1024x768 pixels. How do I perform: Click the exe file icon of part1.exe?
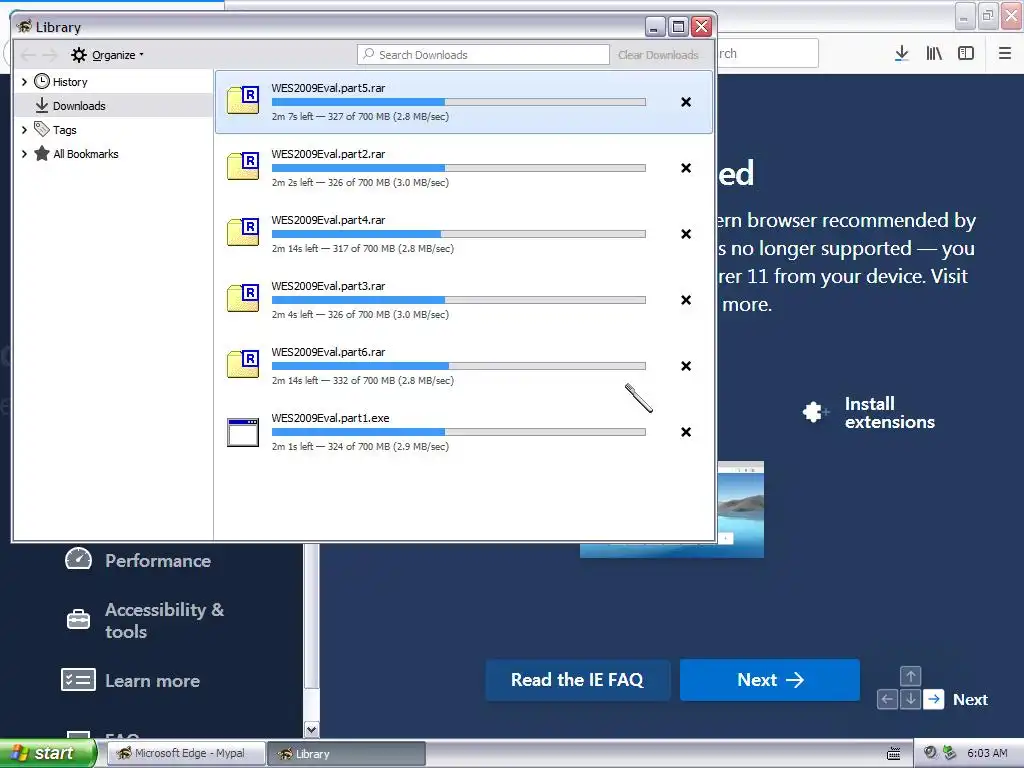point(243,432)
